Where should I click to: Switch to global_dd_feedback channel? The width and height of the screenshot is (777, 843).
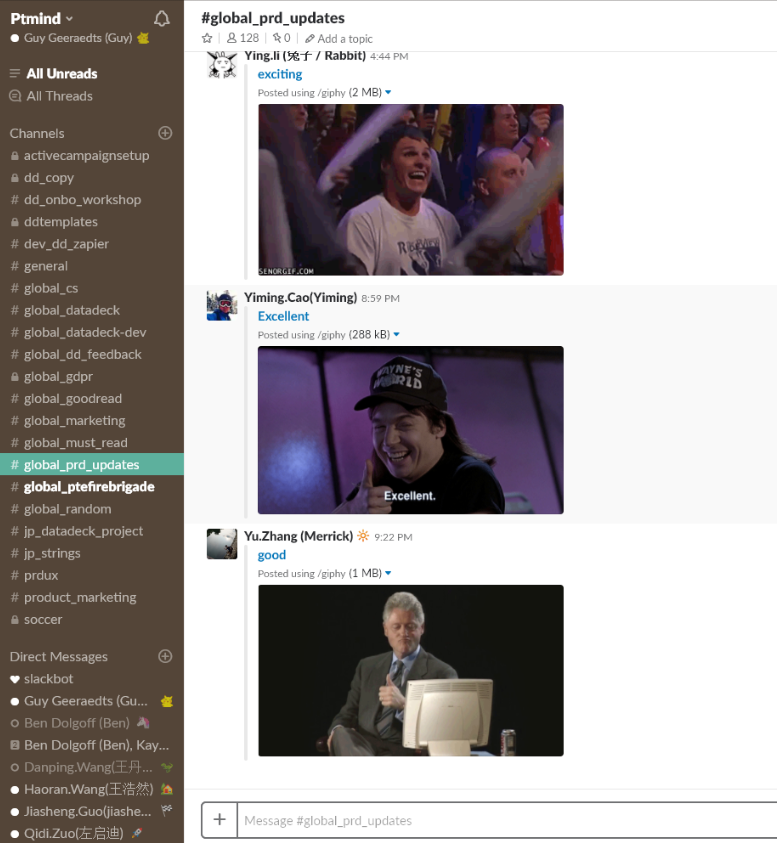[x=92, y=354]
